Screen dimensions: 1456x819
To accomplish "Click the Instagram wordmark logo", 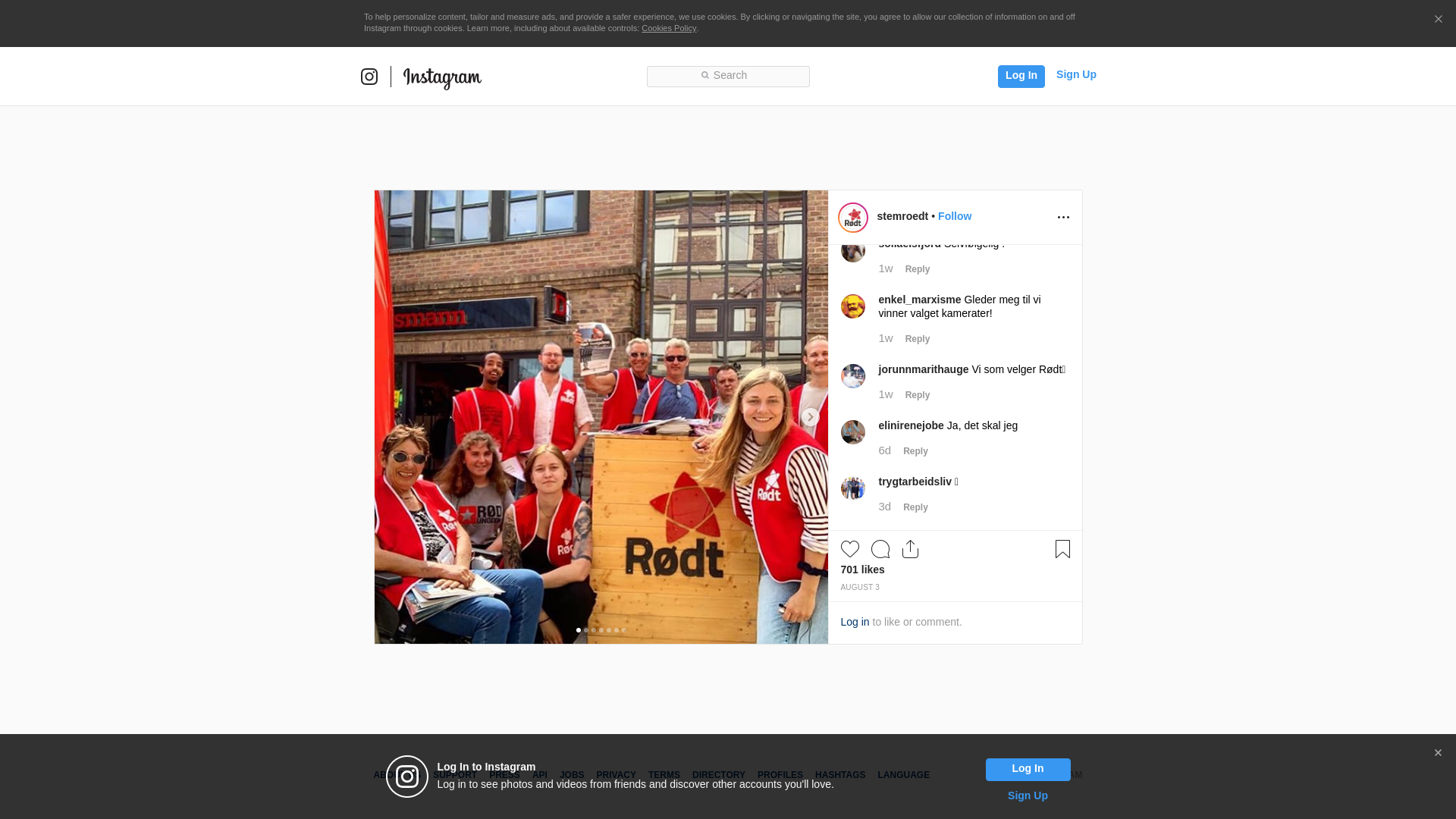I will tap(442, 77).
